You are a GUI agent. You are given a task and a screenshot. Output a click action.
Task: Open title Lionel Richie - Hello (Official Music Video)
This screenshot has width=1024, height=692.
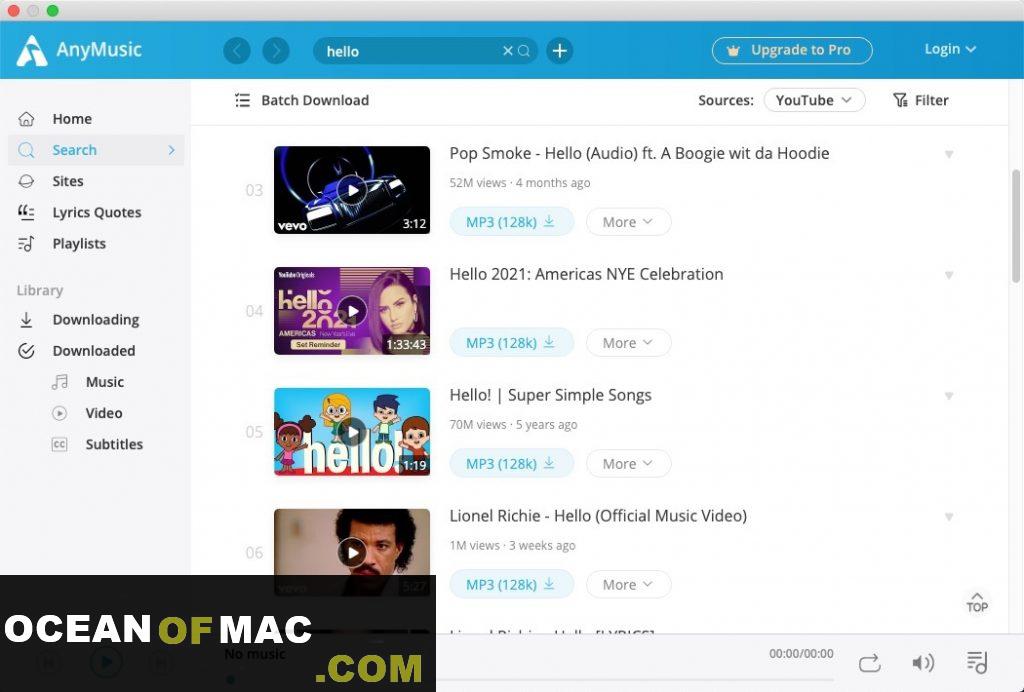598,516
